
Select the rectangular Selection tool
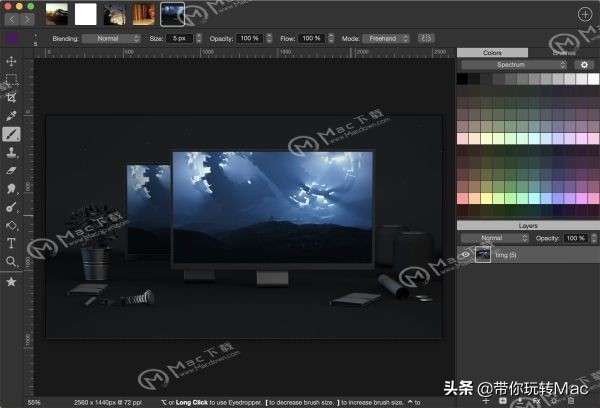tap(11, 79)
